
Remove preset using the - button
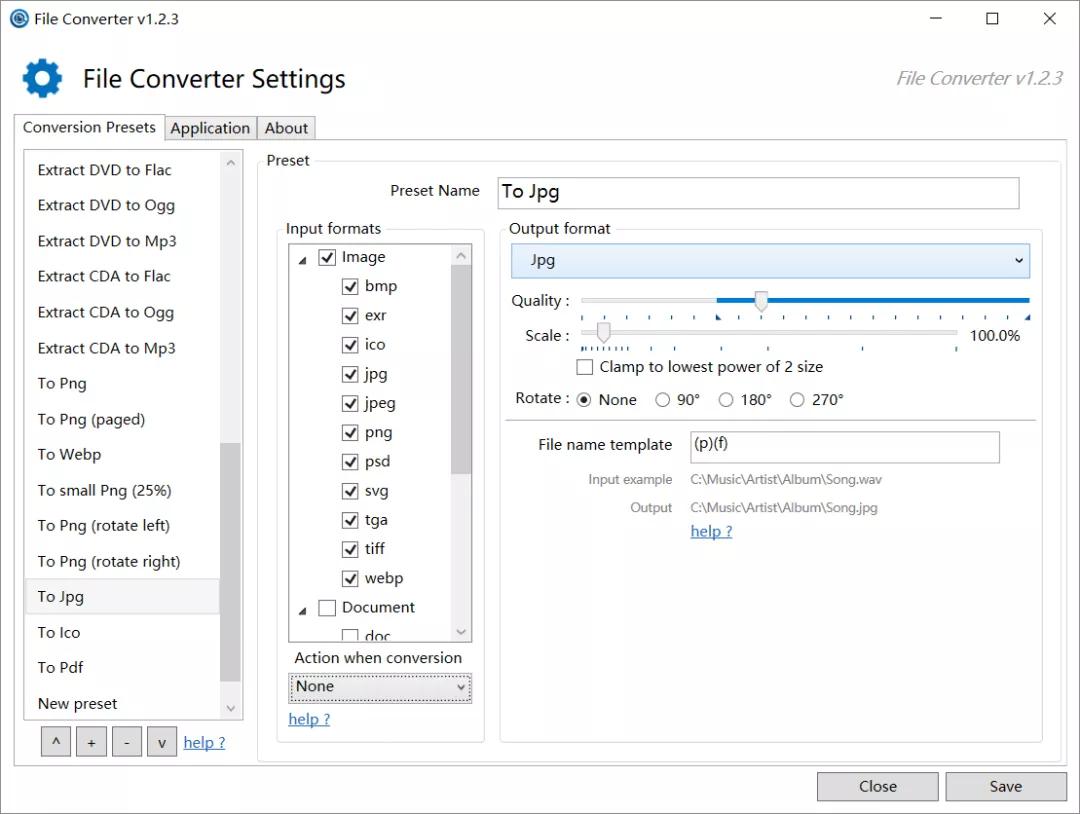point(126,743)
